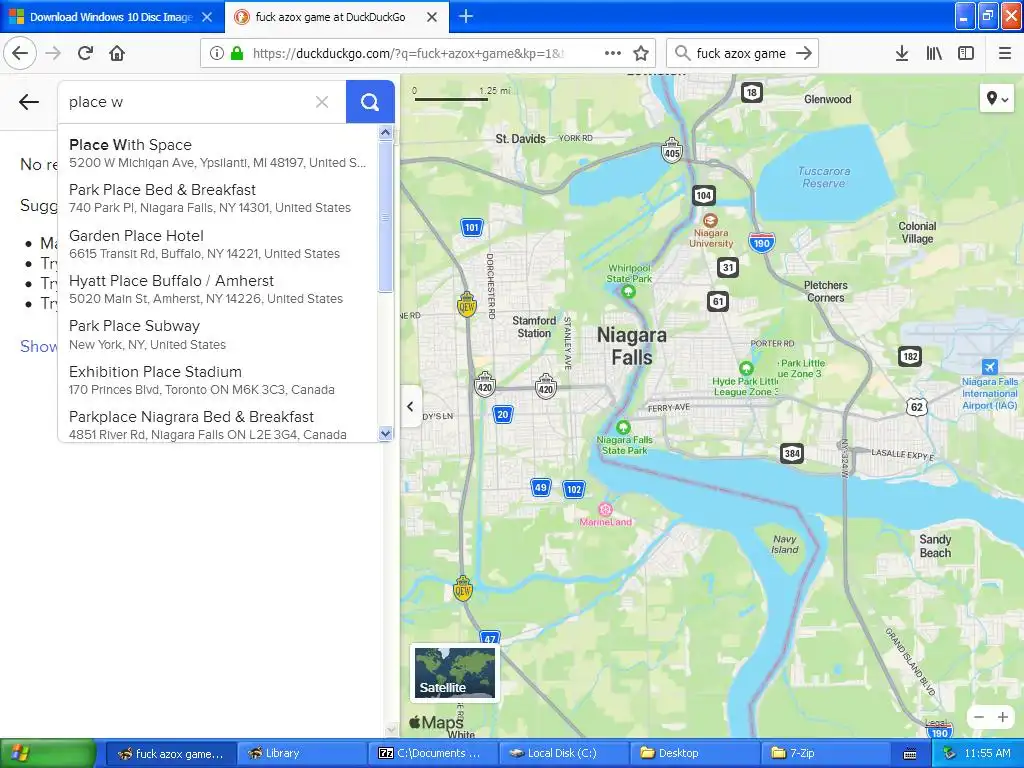The width and height of the screenshot is (1024, 768).
Task: Clear the map search text
Action: [322, 102]
